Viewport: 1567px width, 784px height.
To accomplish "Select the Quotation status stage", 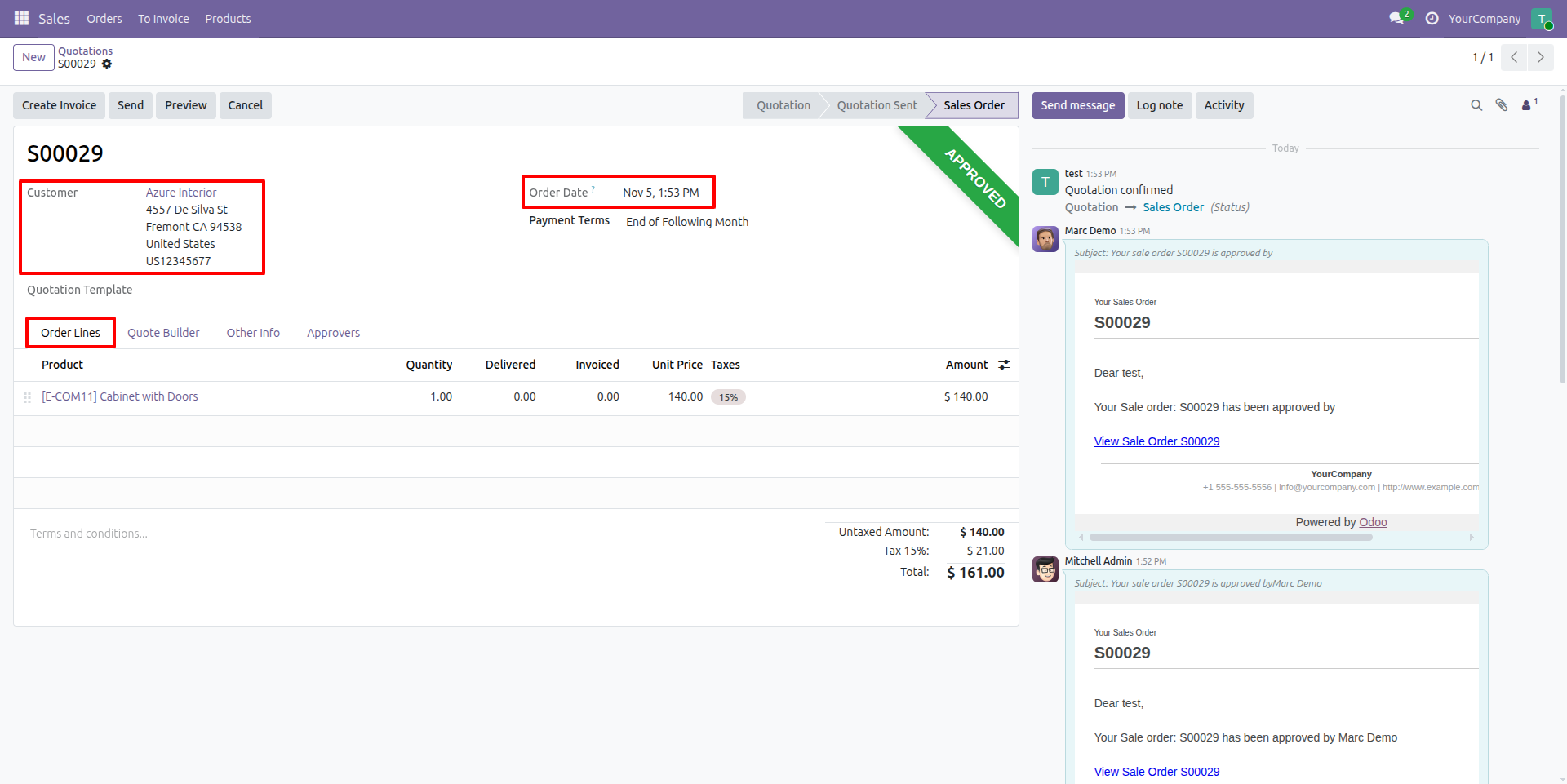I will pyautogui.click(x=783, y=105).
